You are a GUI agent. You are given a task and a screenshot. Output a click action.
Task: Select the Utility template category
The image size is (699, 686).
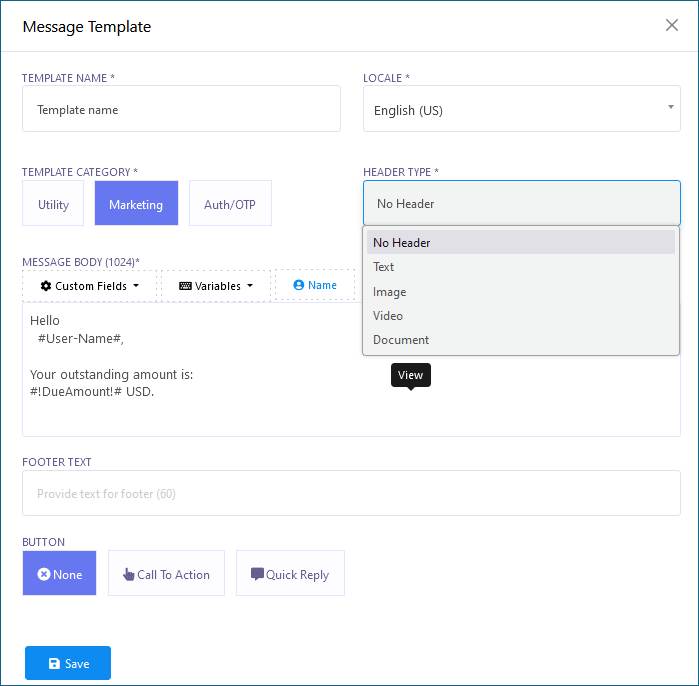pyautogui.click(x=54, y=204)
